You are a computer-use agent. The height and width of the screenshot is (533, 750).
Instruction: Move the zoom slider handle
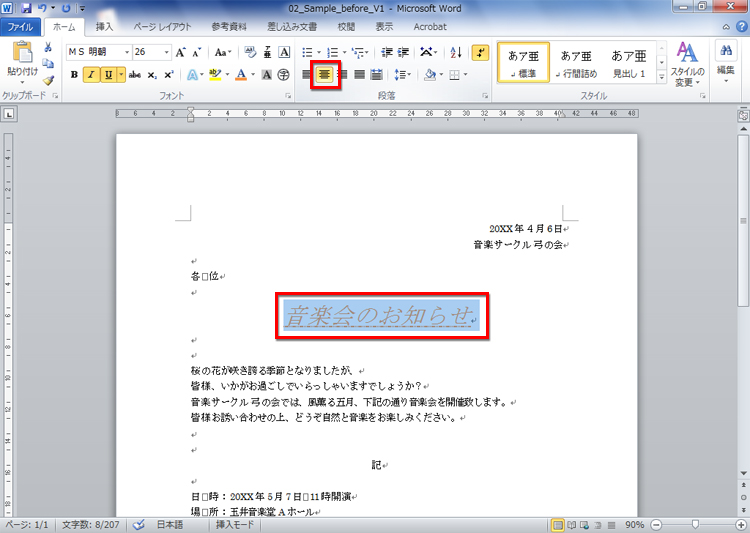point(695,525)
